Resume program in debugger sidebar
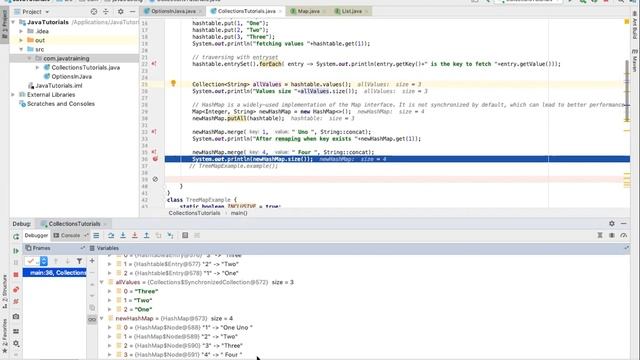The height and width of the screenshot is (360, 640). click(x=16, y=251)
